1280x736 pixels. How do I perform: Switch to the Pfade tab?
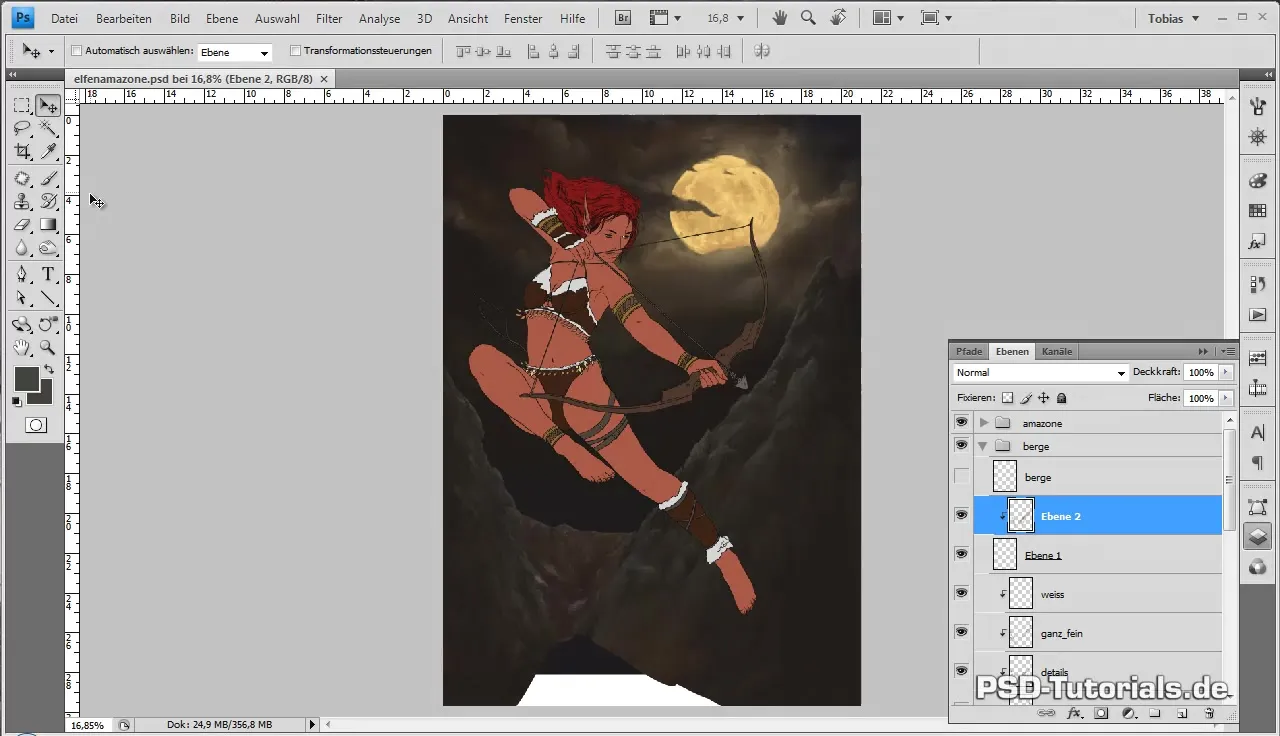coord(969,351)
